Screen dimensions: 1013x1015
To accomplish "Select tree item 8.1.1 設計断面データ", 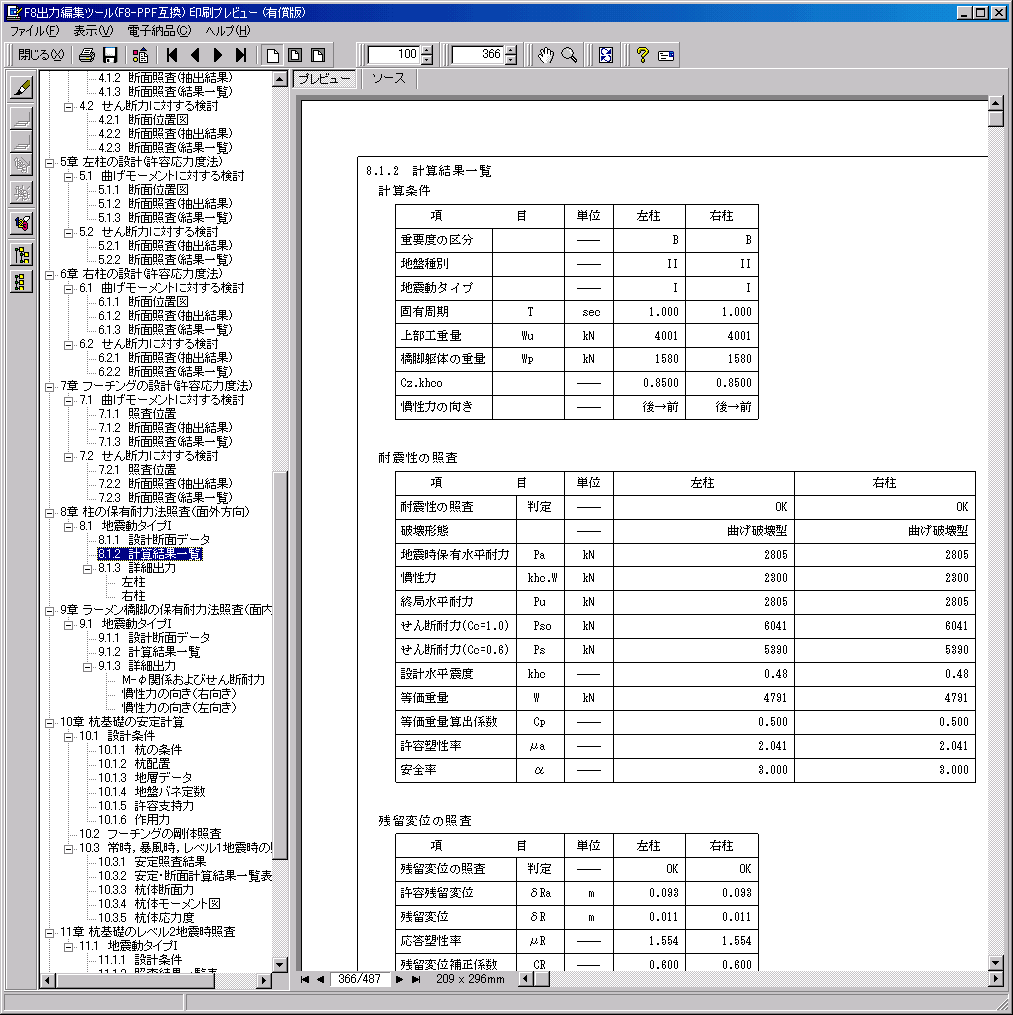I will (154, 540).
